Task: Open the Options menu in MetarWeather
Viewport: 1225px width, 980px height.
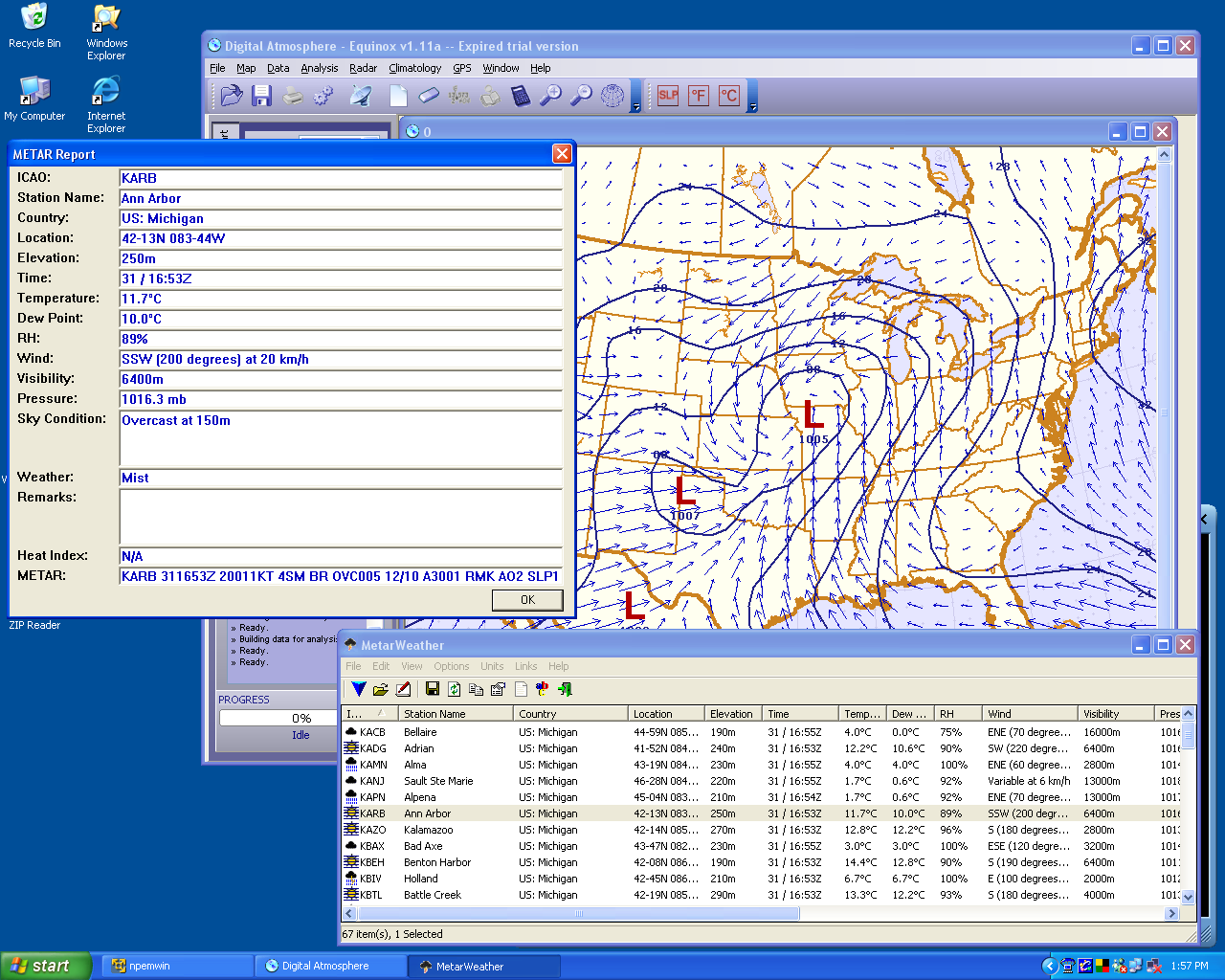Action: pyautogui.click(x=452, y=666)
